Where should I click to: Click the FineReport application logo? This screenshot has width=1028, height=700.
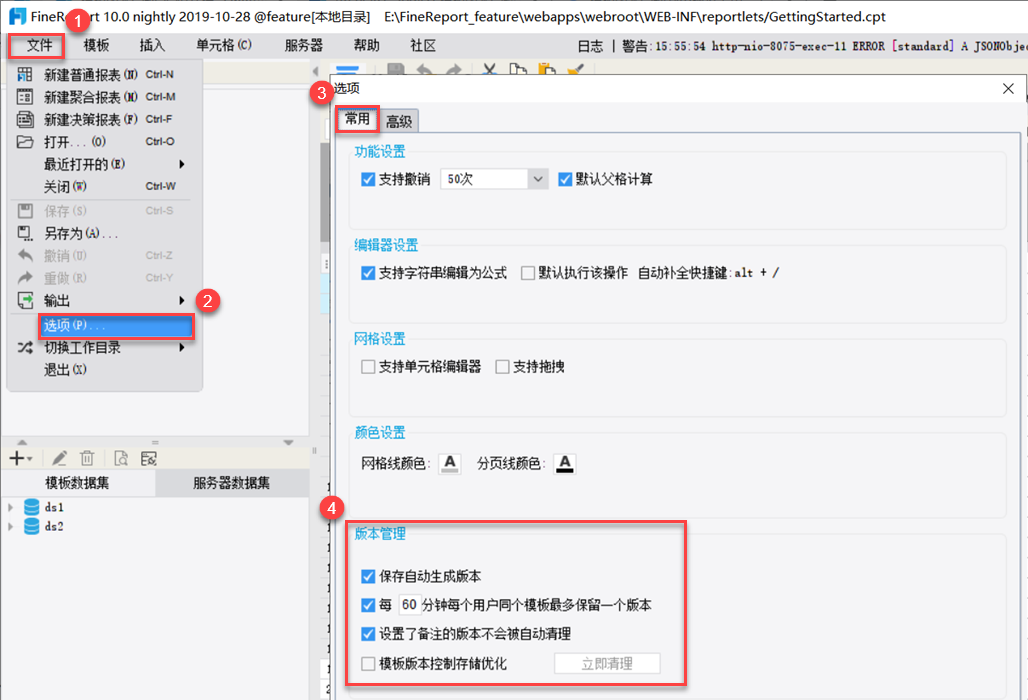[x=18, y=16]
